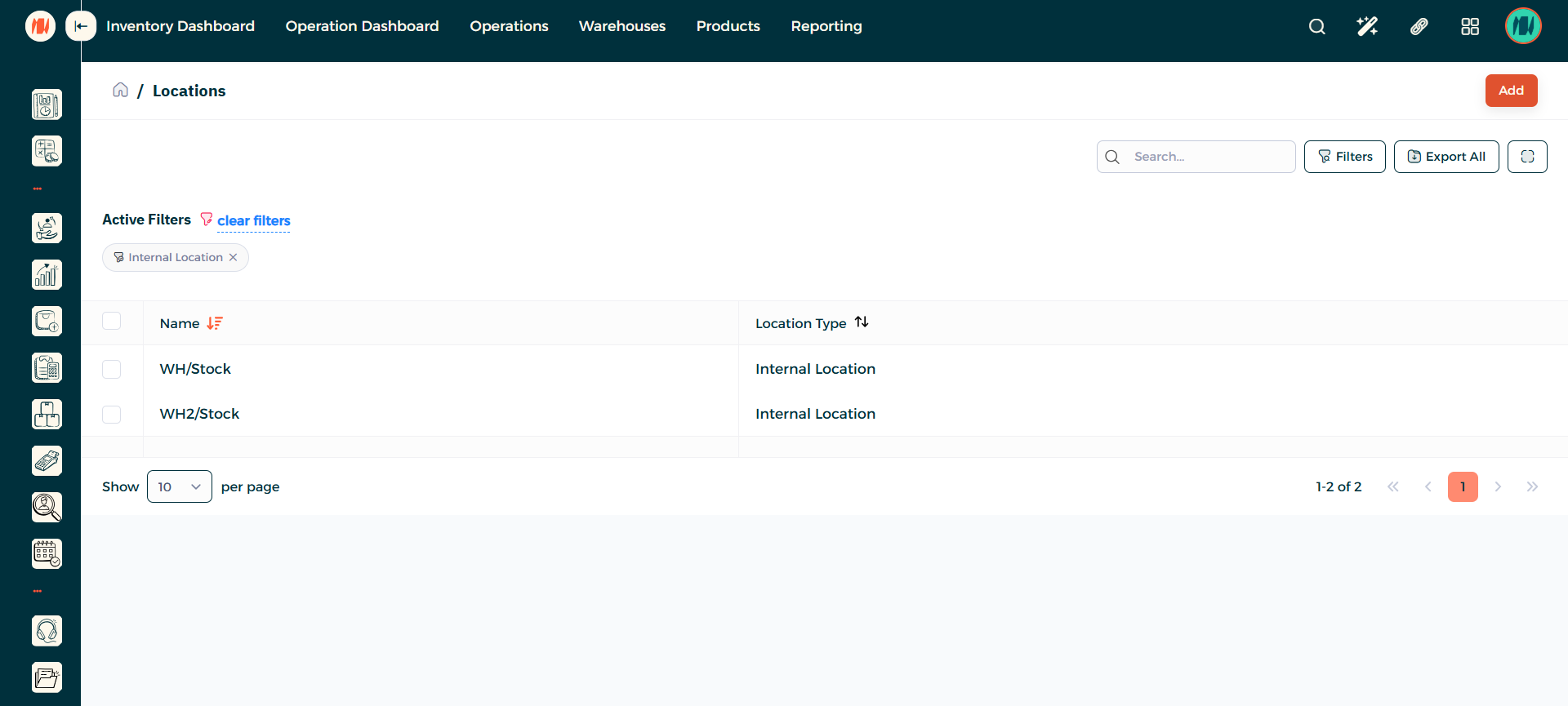Collapse the sidebar with the arrow icon
Screen dimensions: 1568x706
click(81, 26)
